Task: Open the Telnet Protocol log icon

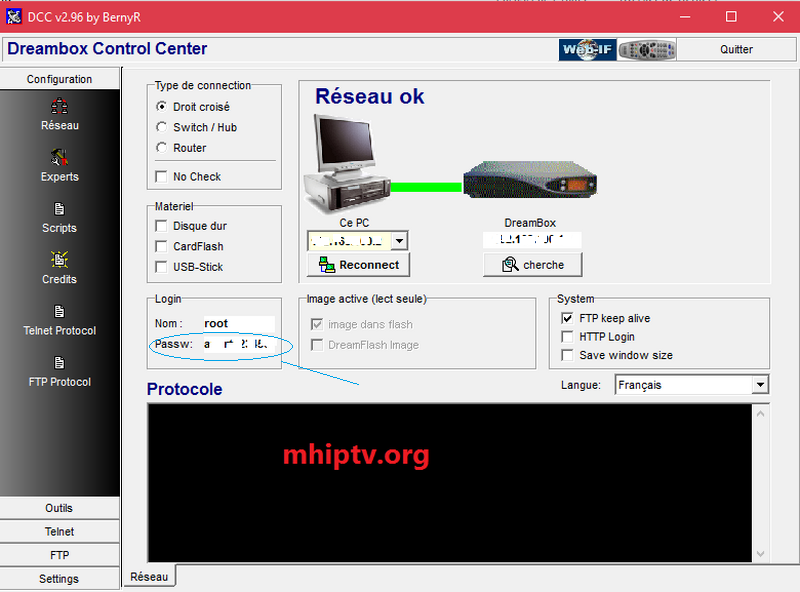Action: pyautogui.click(x=59, y=311)
